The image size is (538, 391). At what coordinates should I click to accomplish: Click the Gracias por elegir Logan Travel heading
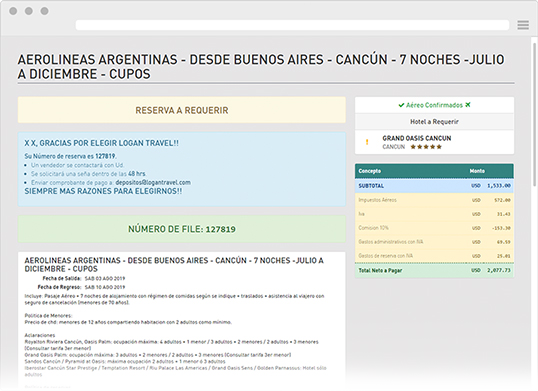pyautogui.click(x=101, y=143)
